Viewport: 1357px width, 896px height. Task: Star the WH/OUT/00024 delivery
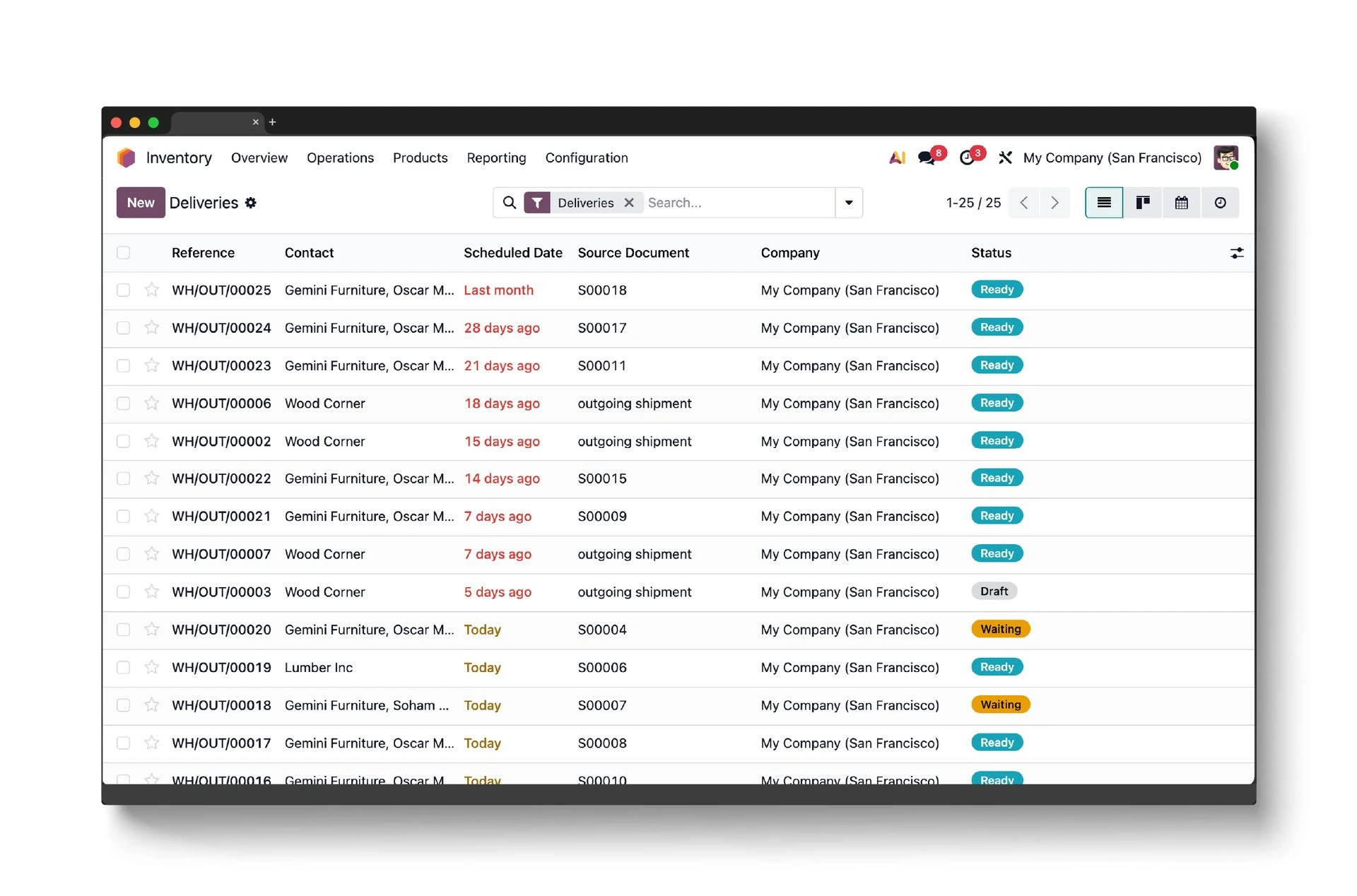click(151, 327)
